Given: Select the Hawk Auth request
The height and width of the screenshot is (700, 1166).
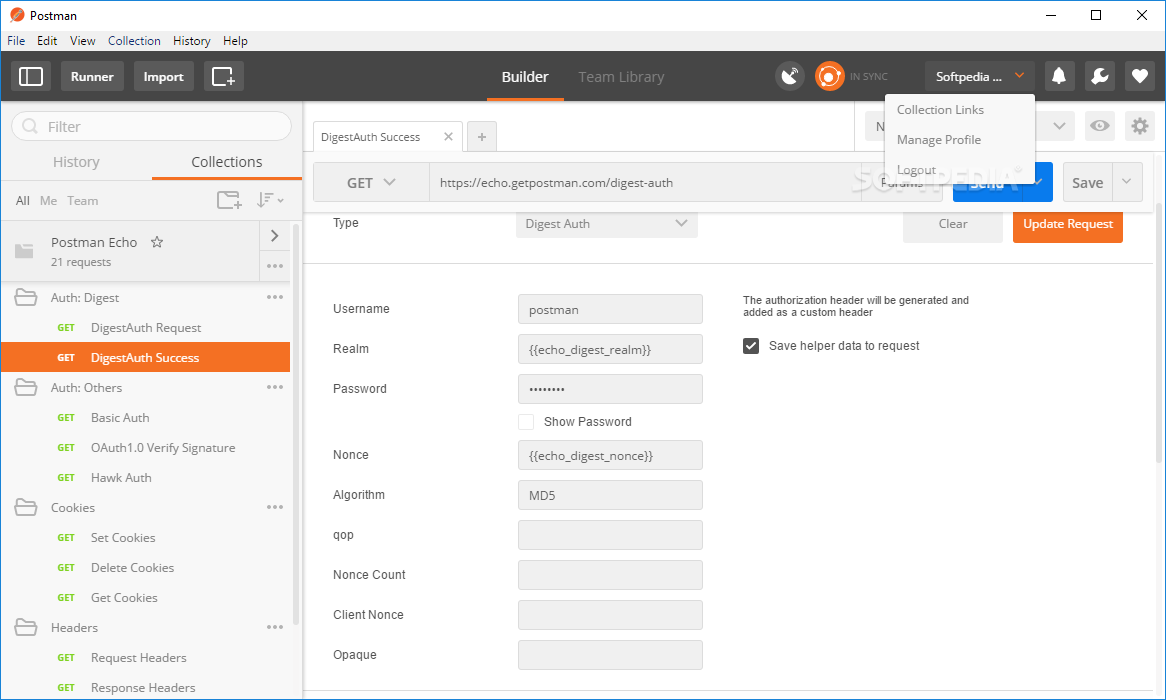Looking at the screenshot, I should tap(146, 478).
